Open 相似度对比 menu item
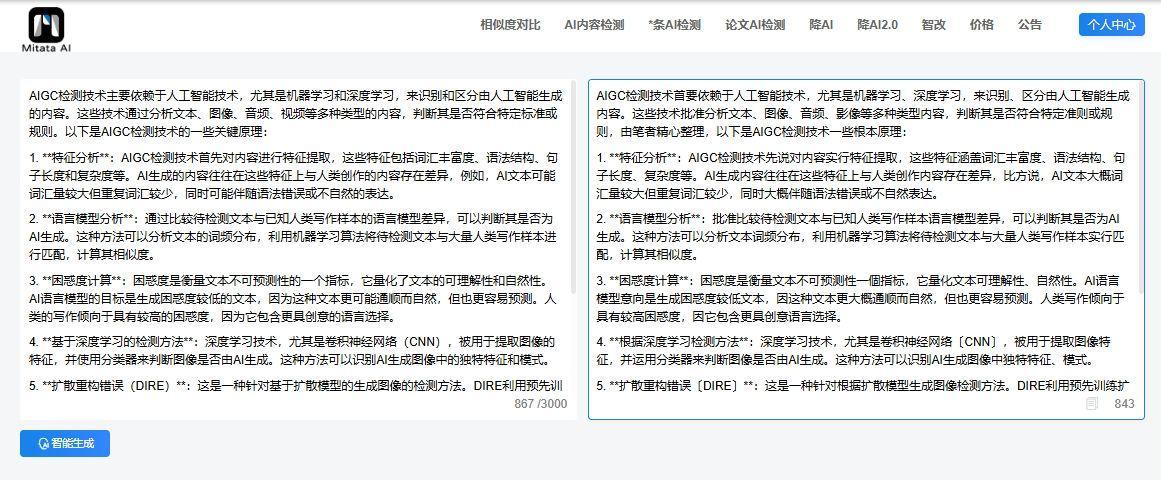Image resolution: width=1161 pixels, height=480 pixels. pyautogui.click(x=510, y=24)
